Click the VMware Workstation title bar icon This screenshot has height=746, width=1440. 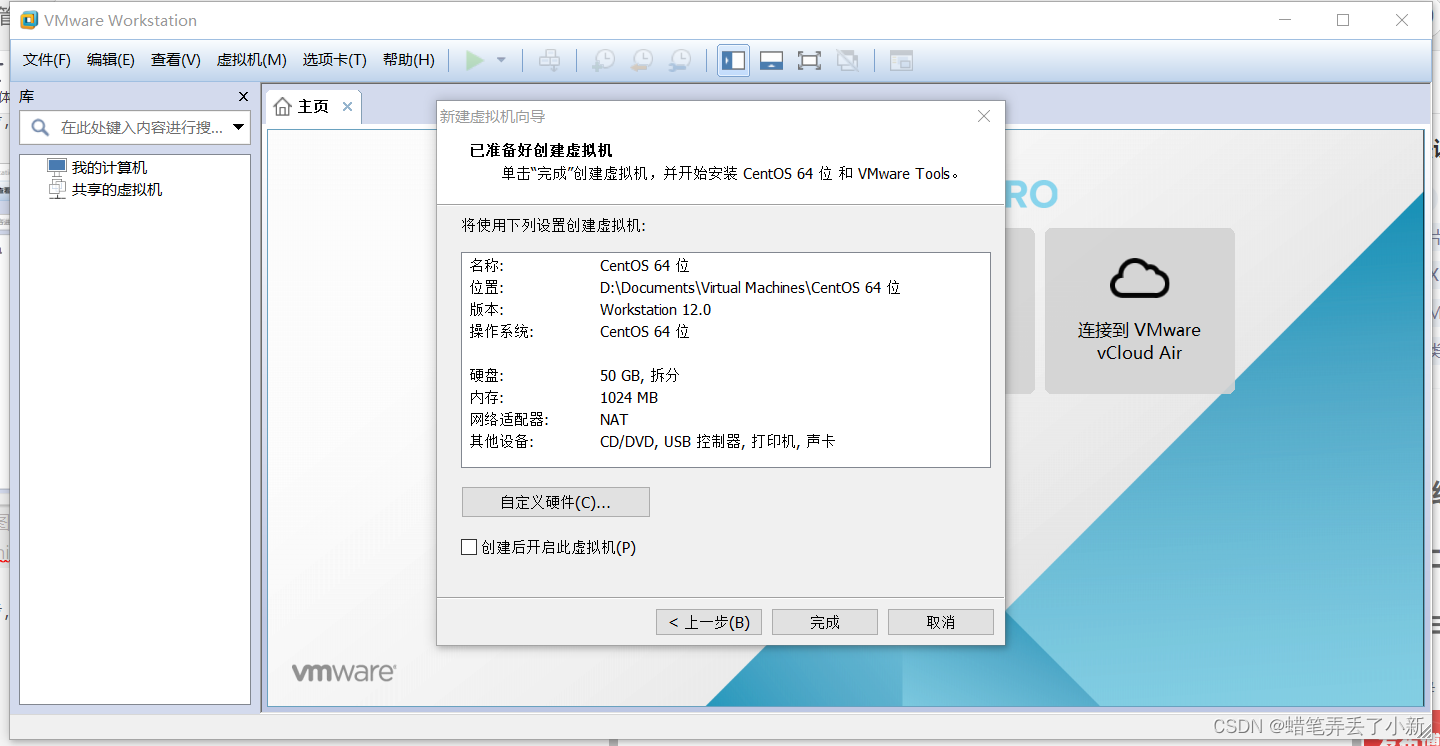pyautogui.click(x=29, y=20)
